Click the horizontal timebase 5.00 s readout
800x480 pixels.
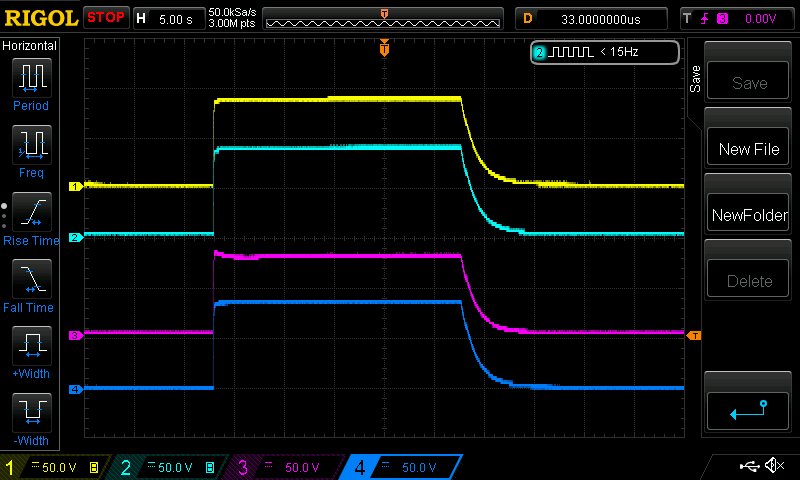point(176,19)
